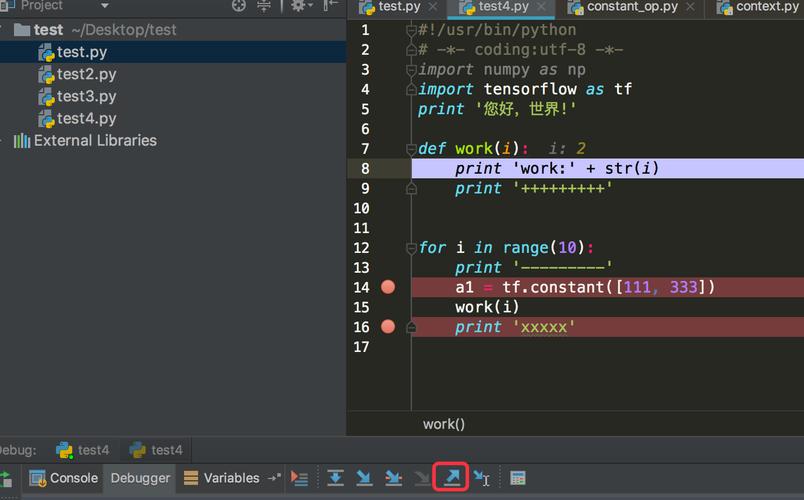Image resolution: width=804 pixels, height=500 pixels.
Task: Click the work() breadcrumb below the editor
Action: [444, 424]
